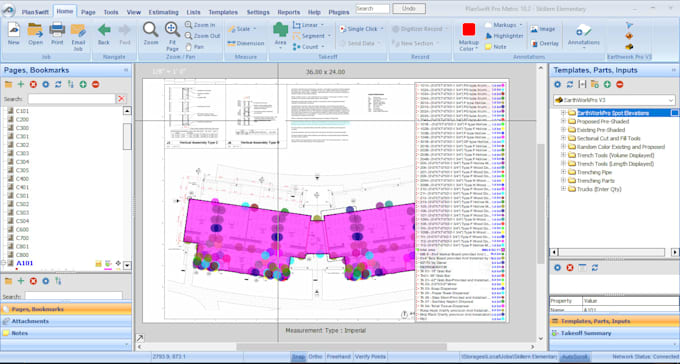
Task: Clear the Pages search with red X
Action: [122, 99]
